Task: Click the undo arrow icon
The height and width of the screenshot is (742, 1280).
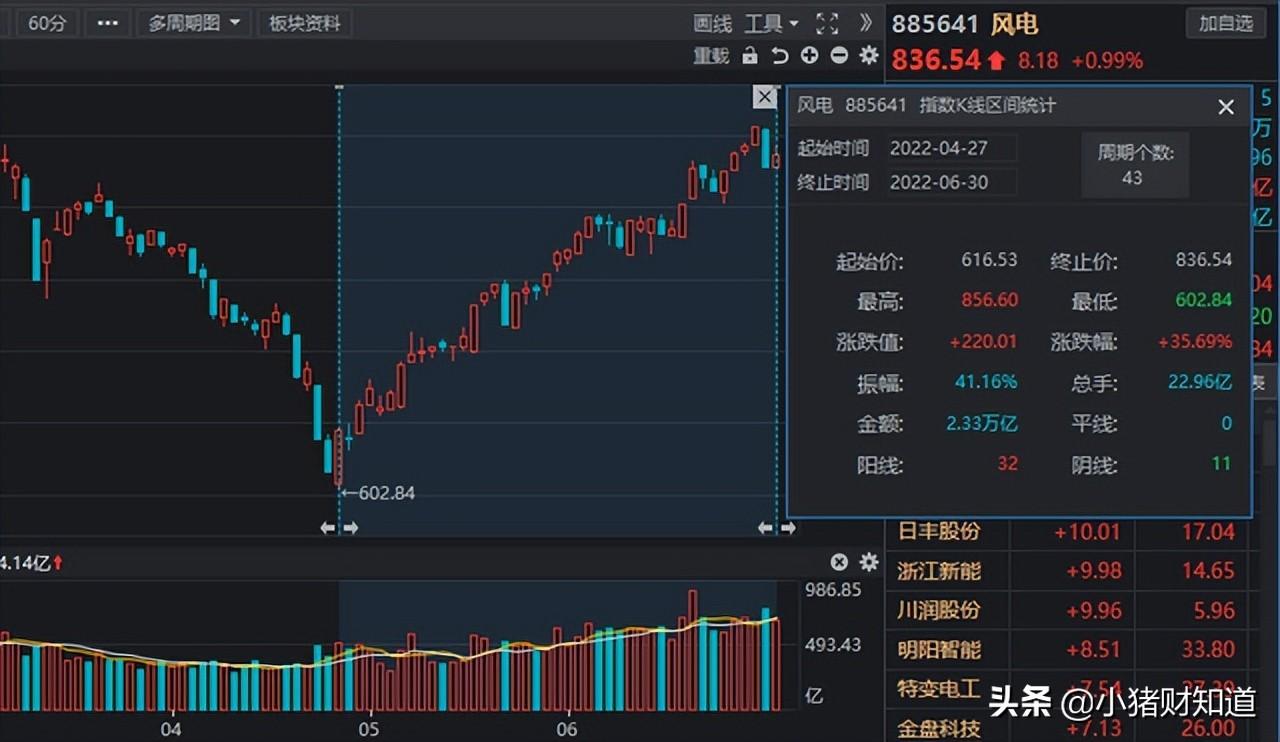Action: pos(780,57)
